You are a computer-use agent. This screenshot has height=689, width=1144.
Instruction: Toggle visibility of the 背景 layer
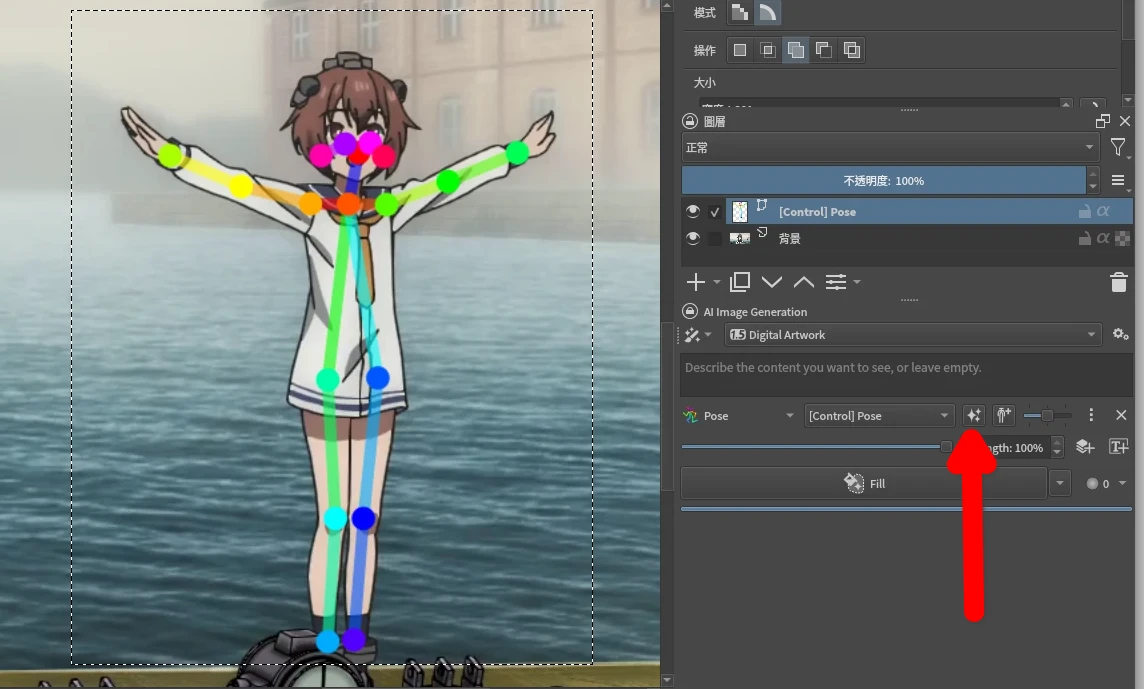click(692, 239)
